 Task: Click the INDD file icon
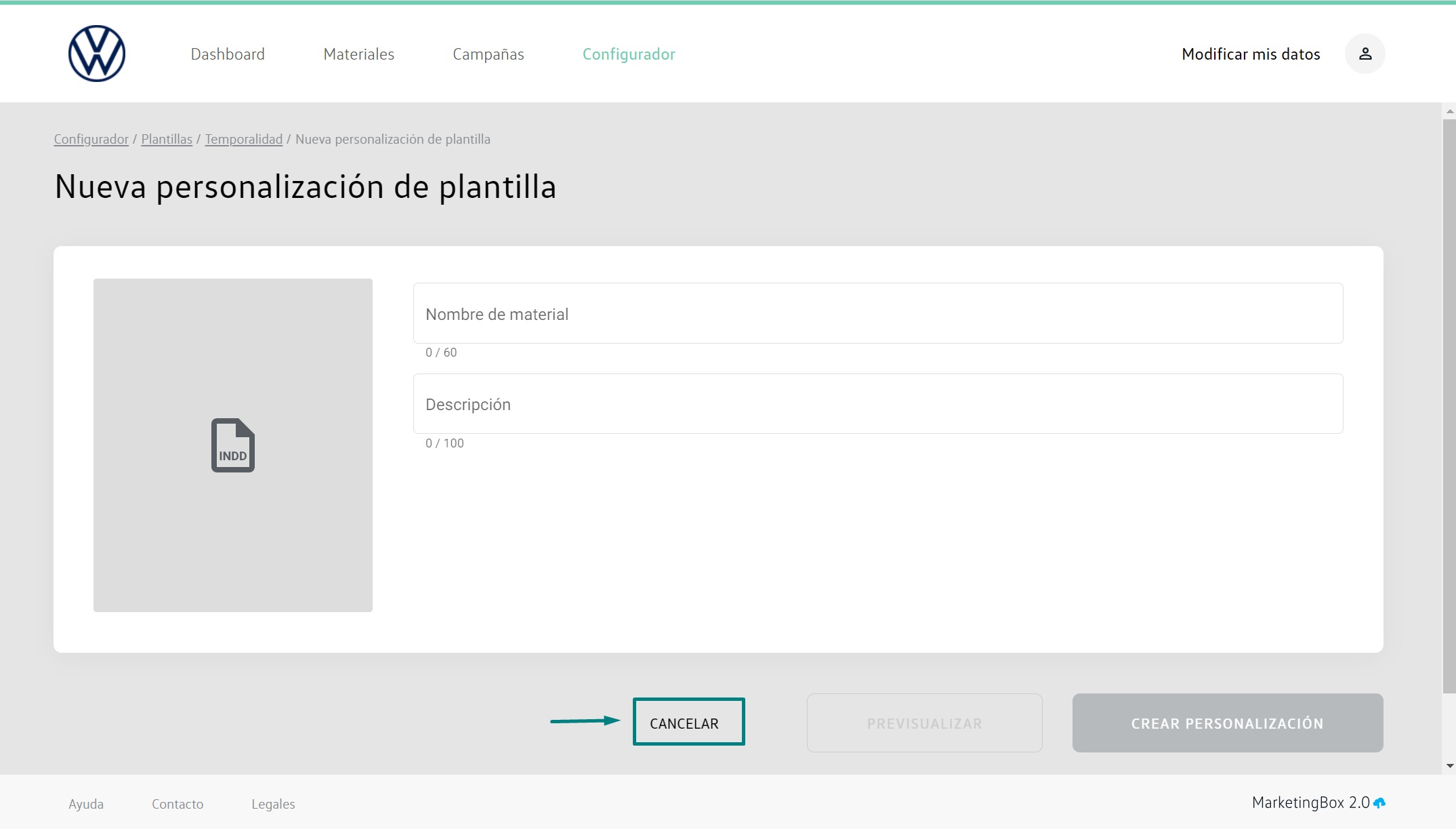[232, 445]
